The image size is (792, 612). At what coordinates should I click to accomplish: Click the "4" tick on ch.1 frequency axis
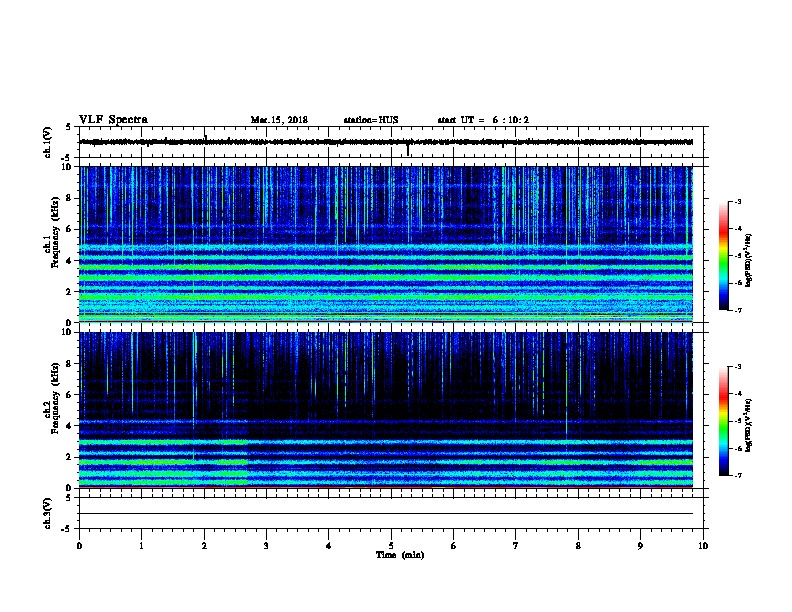click(x=70, y=261)
